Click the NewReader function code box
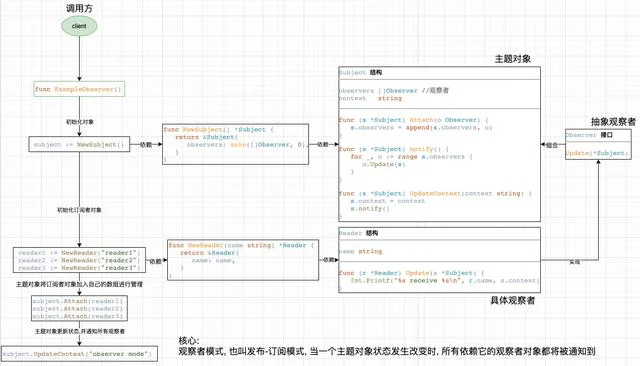The height and width of the screenshot is (366, 640). coord(243,260)
